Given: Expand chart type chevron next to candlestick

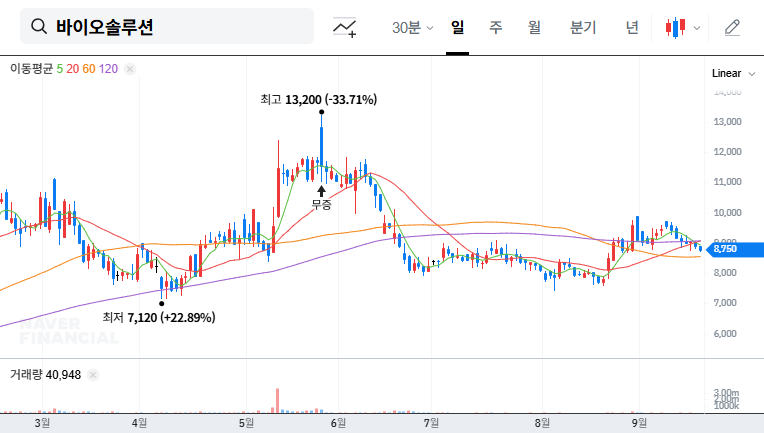Looking at the screenshot, I should coord(697,28).
